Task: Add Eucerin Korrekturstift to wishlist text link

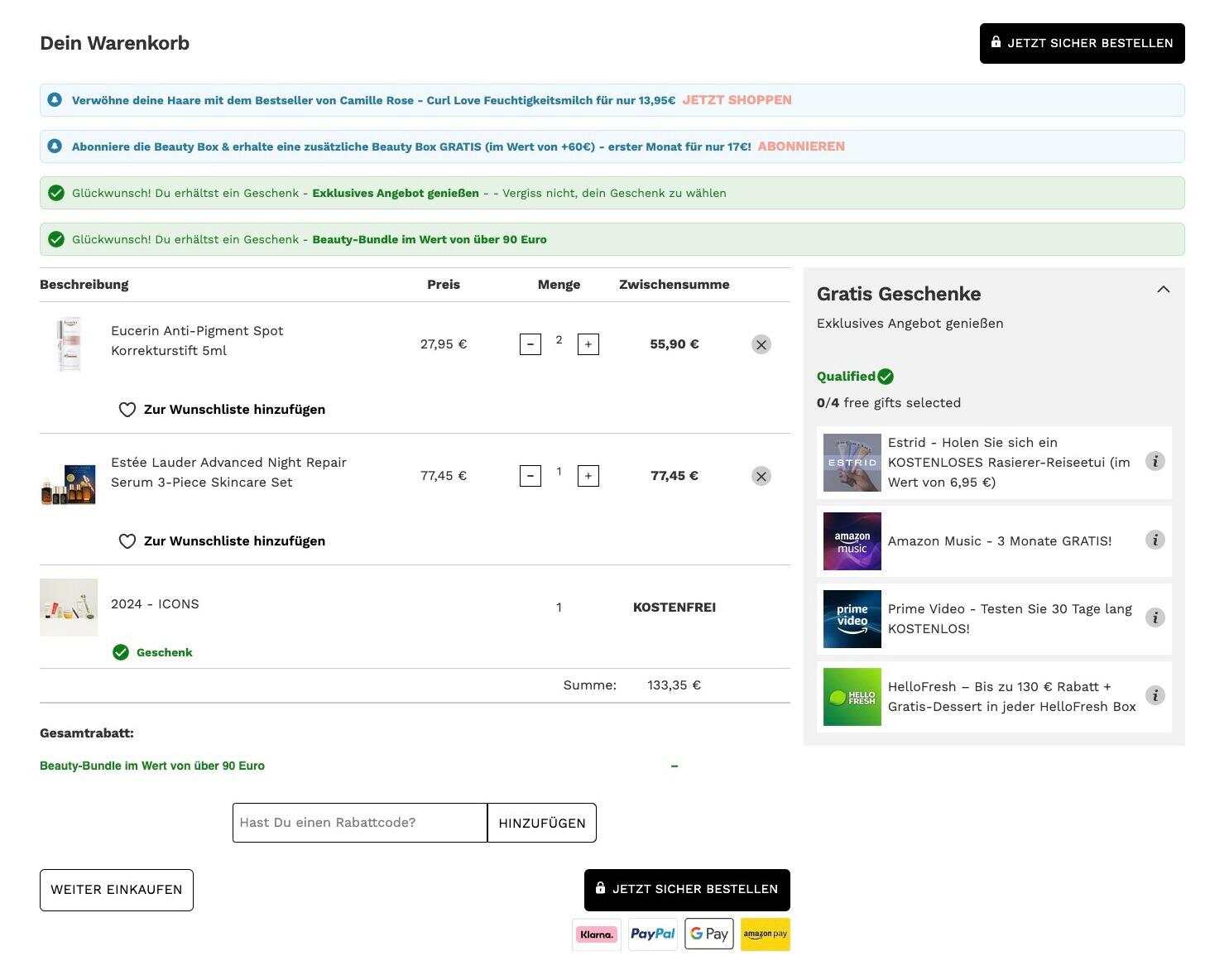Action: click(234, 410)
